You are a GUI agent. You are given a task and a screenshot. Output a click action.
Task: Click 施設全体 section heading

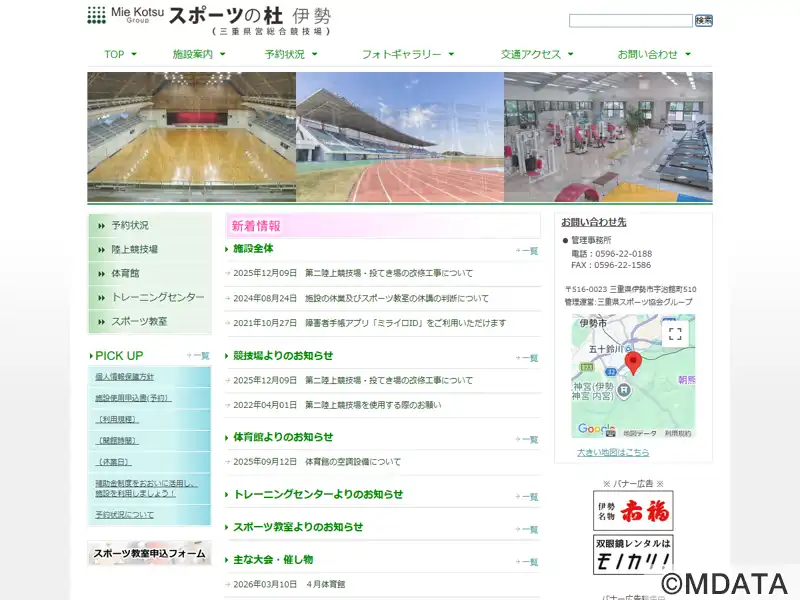point(253,248)
